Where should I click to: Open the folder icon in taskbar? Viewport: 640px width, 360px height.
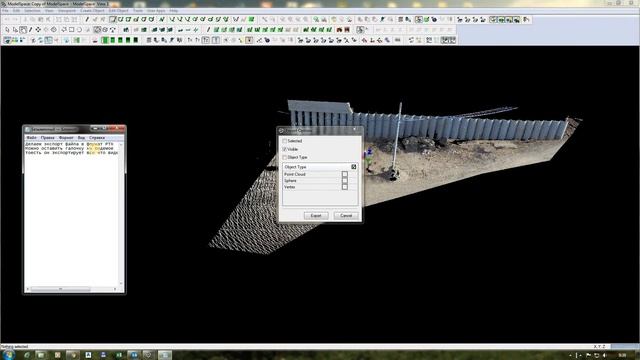pyautogui.click(x=41, y=355)
